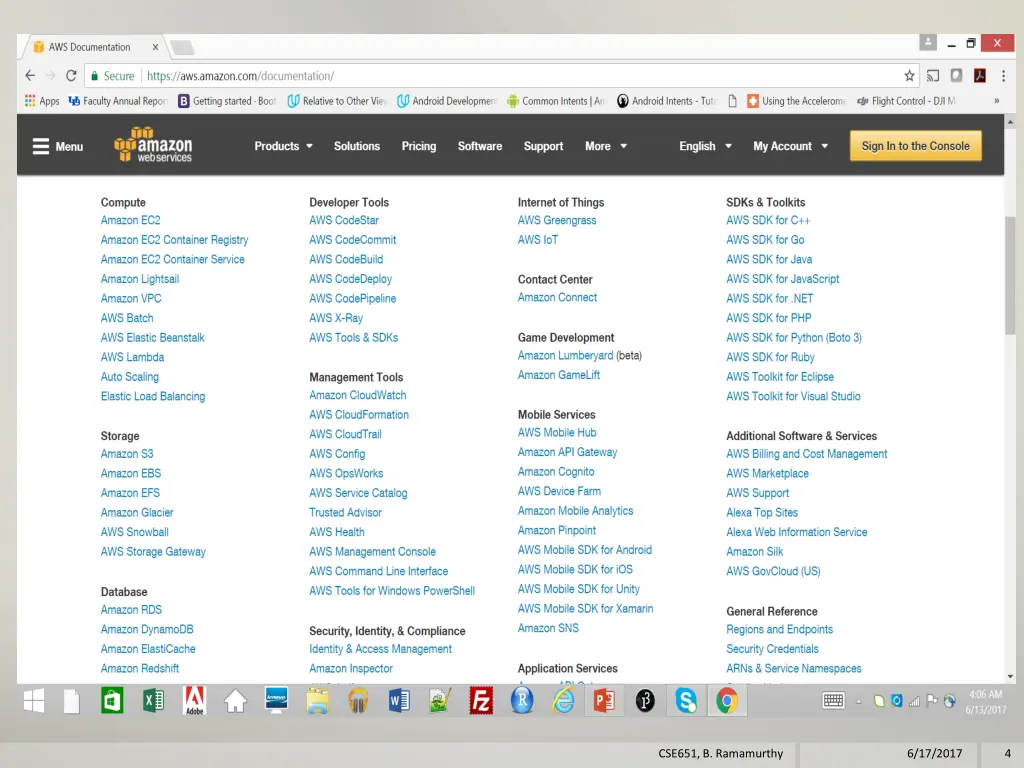1024x768 pixels.
Task: Open the AWS IoT link
Action: 538,240
